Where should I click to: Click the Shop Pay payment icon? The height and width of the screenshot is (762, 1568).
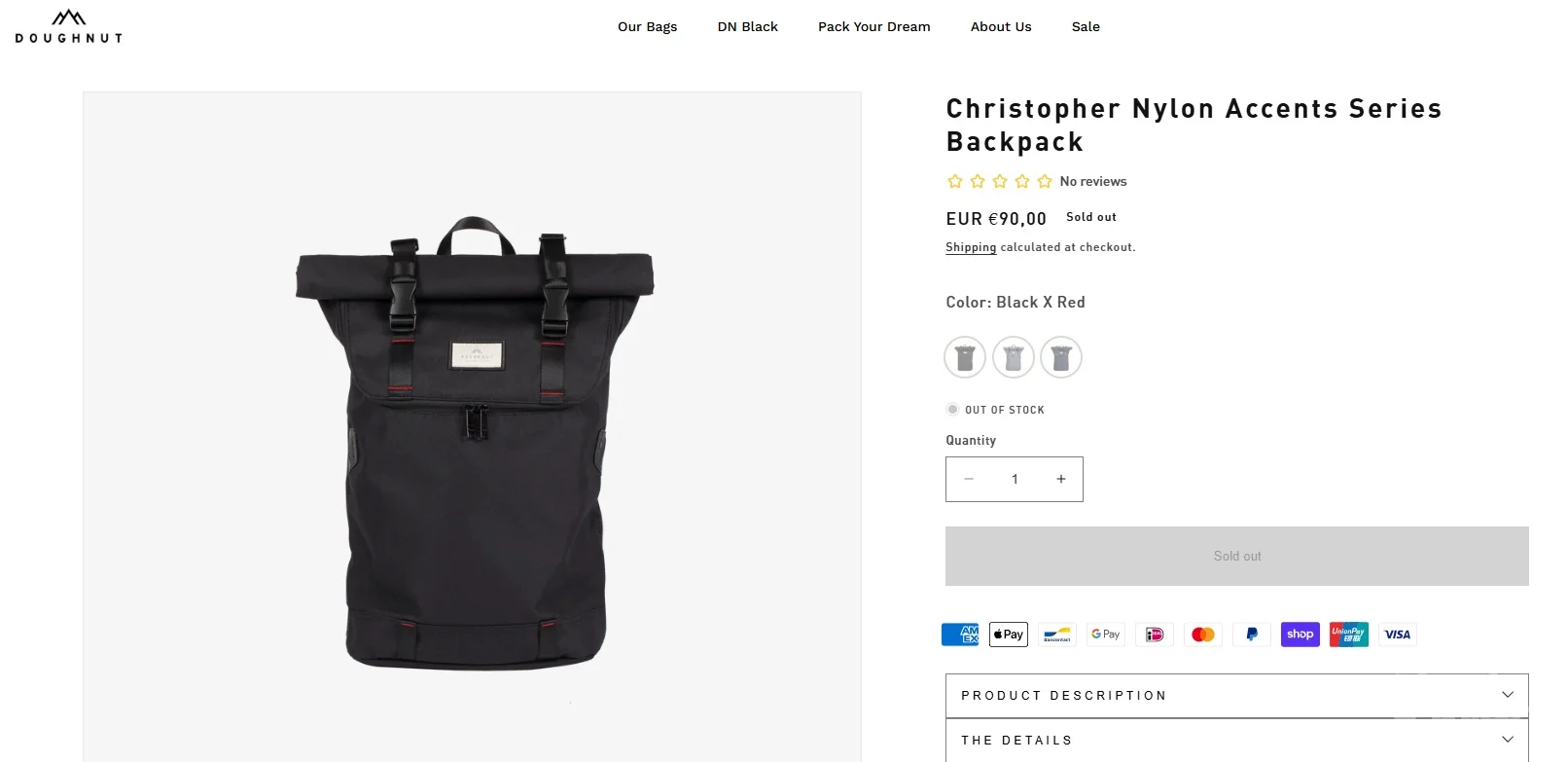click(1301, 635)
